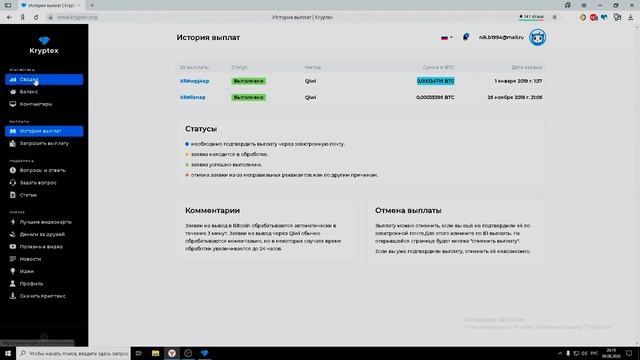Open the File Explorer taskbar icon

click(156, 353)
